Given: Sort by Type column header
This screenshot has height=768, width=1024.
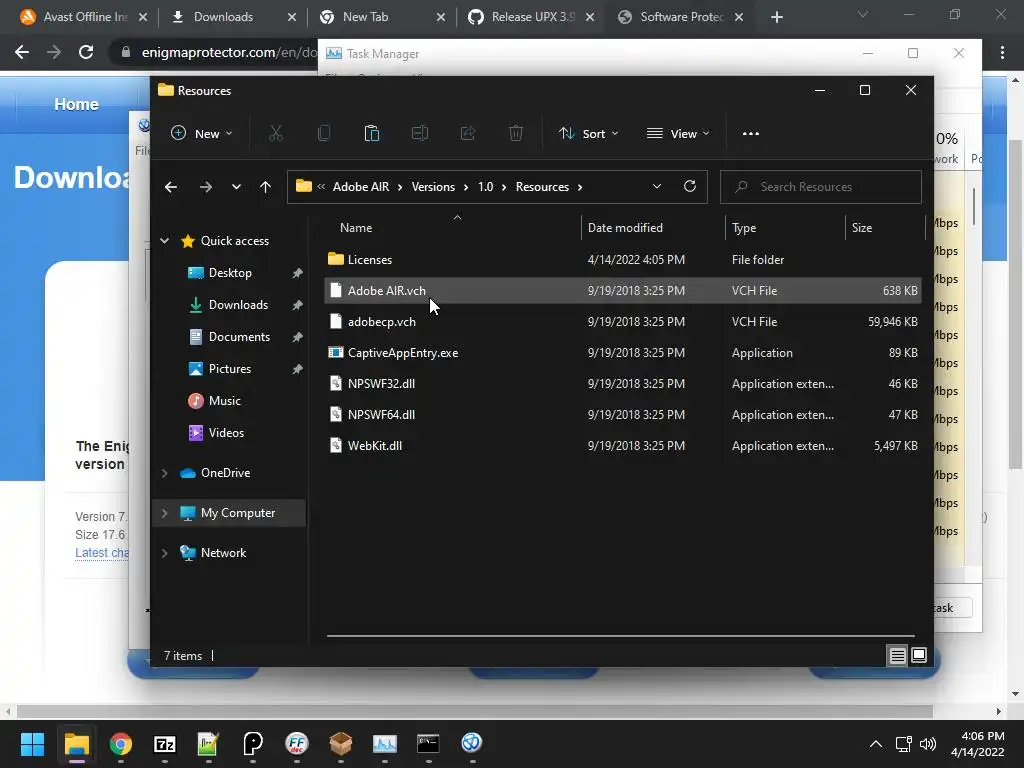Looking at the screenshot, I should [x=744, y=228].
